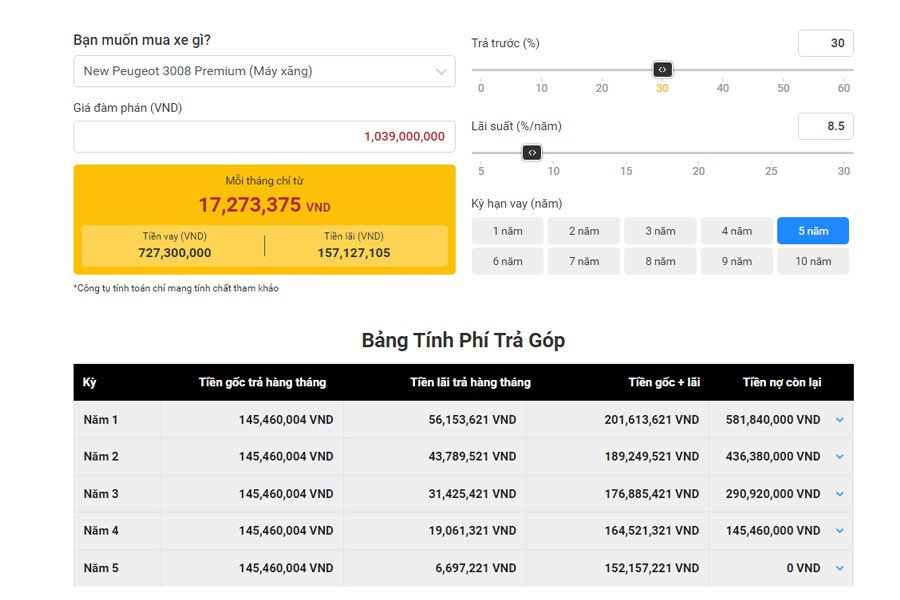Select the 3 năm loan term
900x600 pixels.
pos(660,231)
